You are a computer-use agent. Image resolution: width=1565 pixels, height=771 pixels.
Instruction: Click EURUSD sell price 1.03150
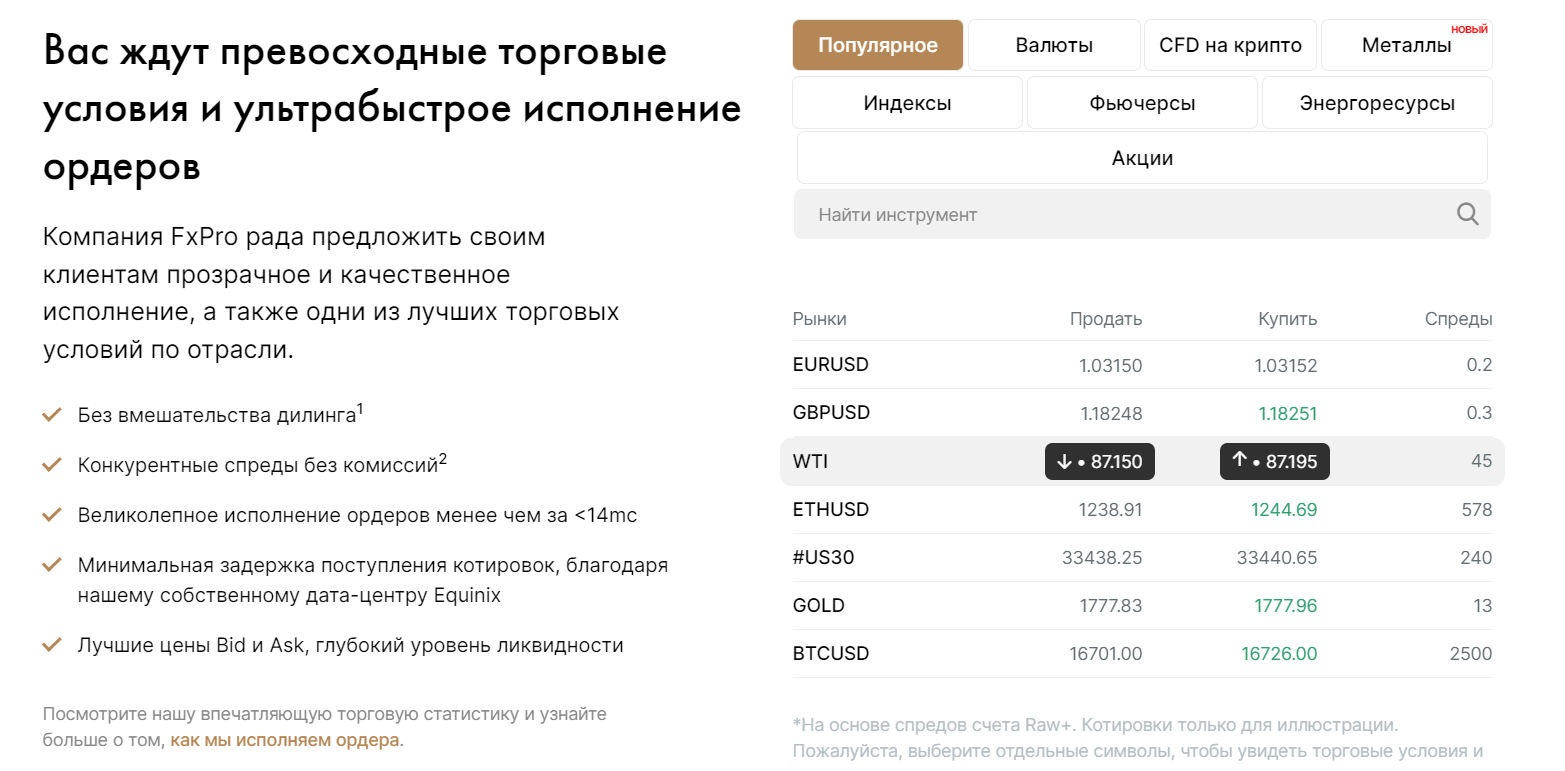pos(1111,366)
